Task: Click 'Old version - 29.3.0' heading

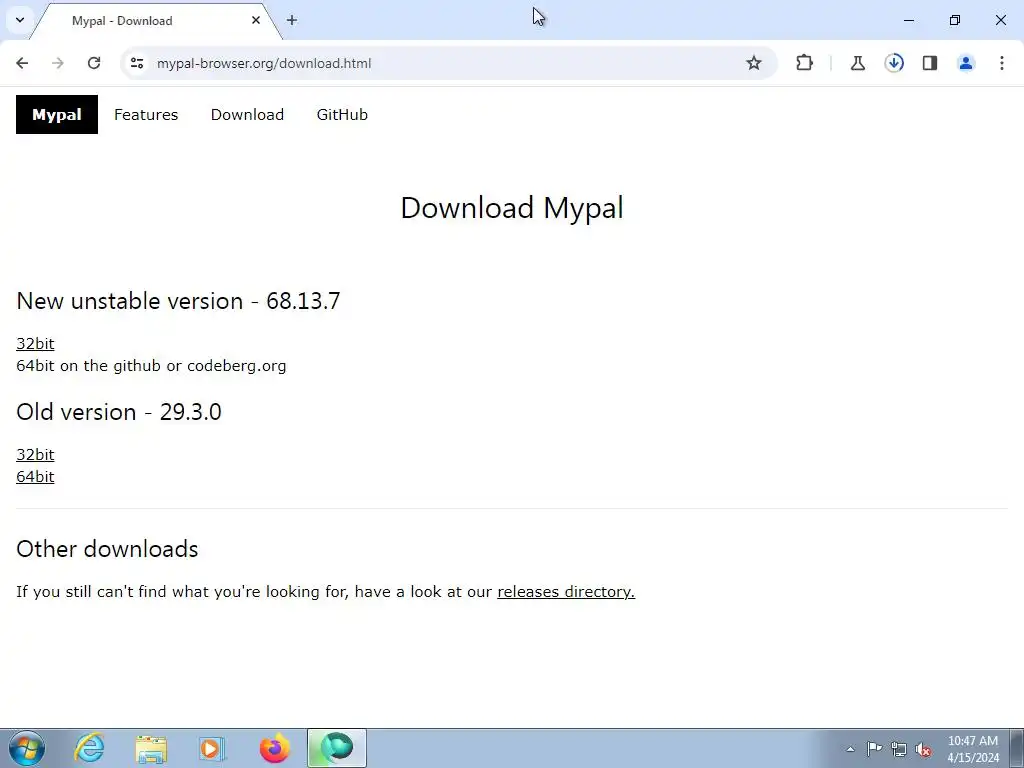Action: (119, 412)
